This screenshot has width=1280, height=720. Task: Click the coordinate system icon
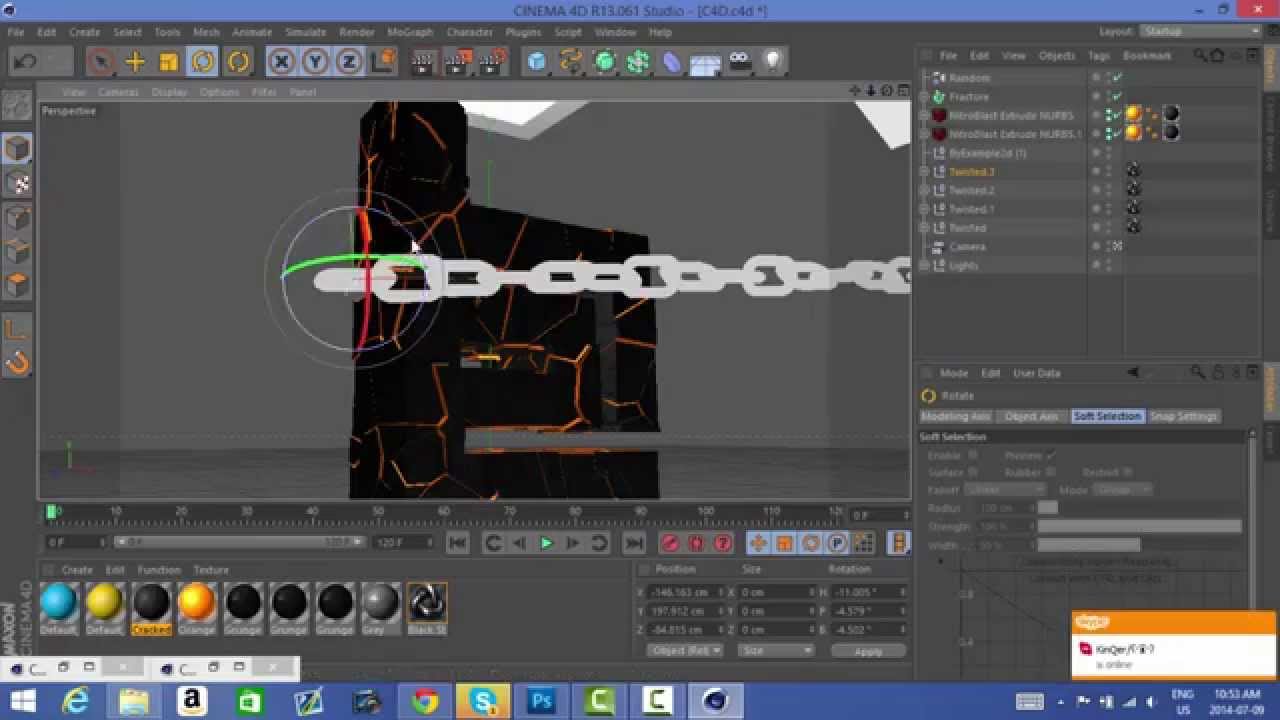click(382, 62)
